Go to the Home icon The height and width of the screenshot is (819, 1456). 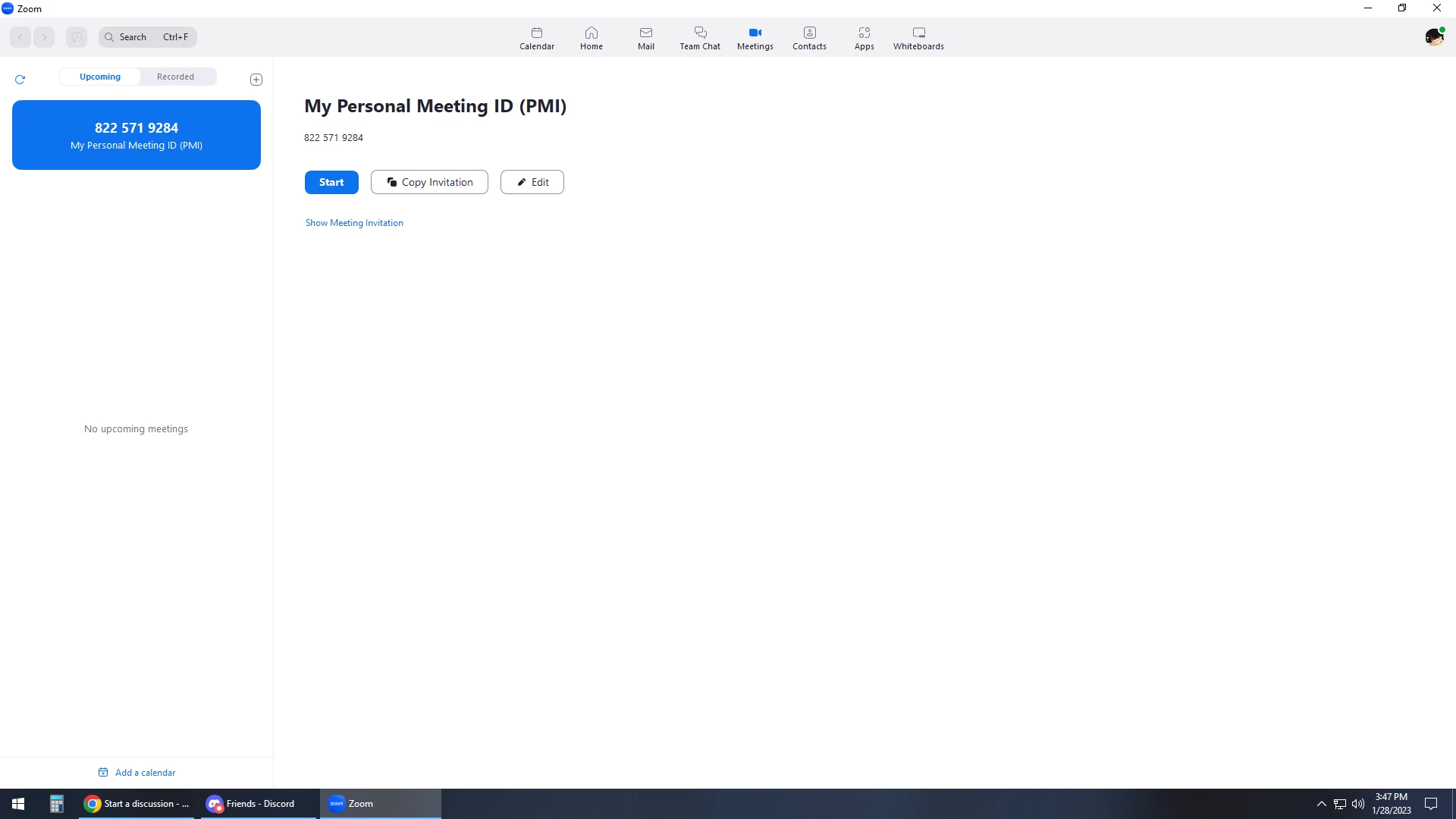point(591,38)
